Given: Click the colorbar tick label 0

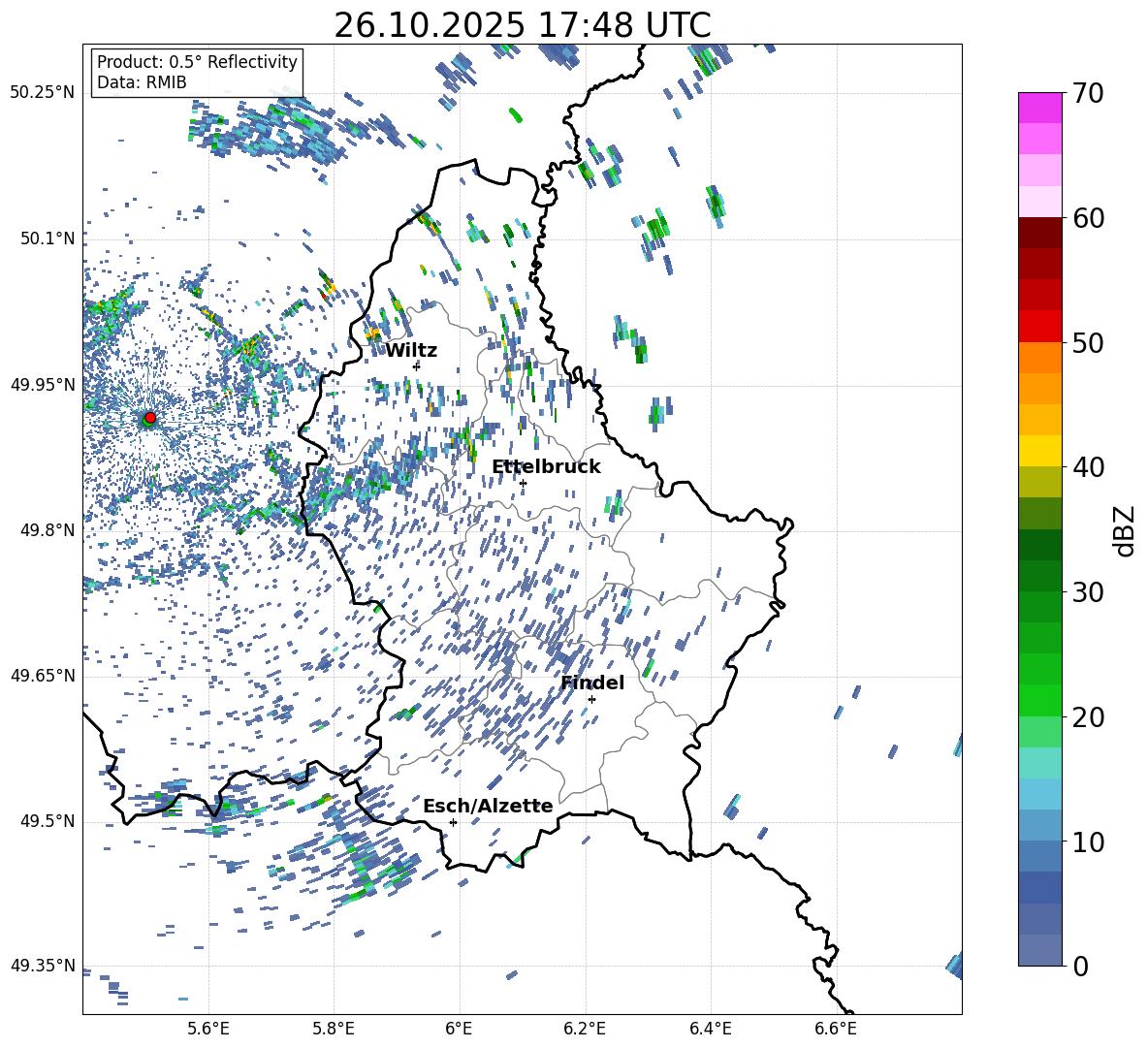Looking at the screenshot, I should point(1080,967).
